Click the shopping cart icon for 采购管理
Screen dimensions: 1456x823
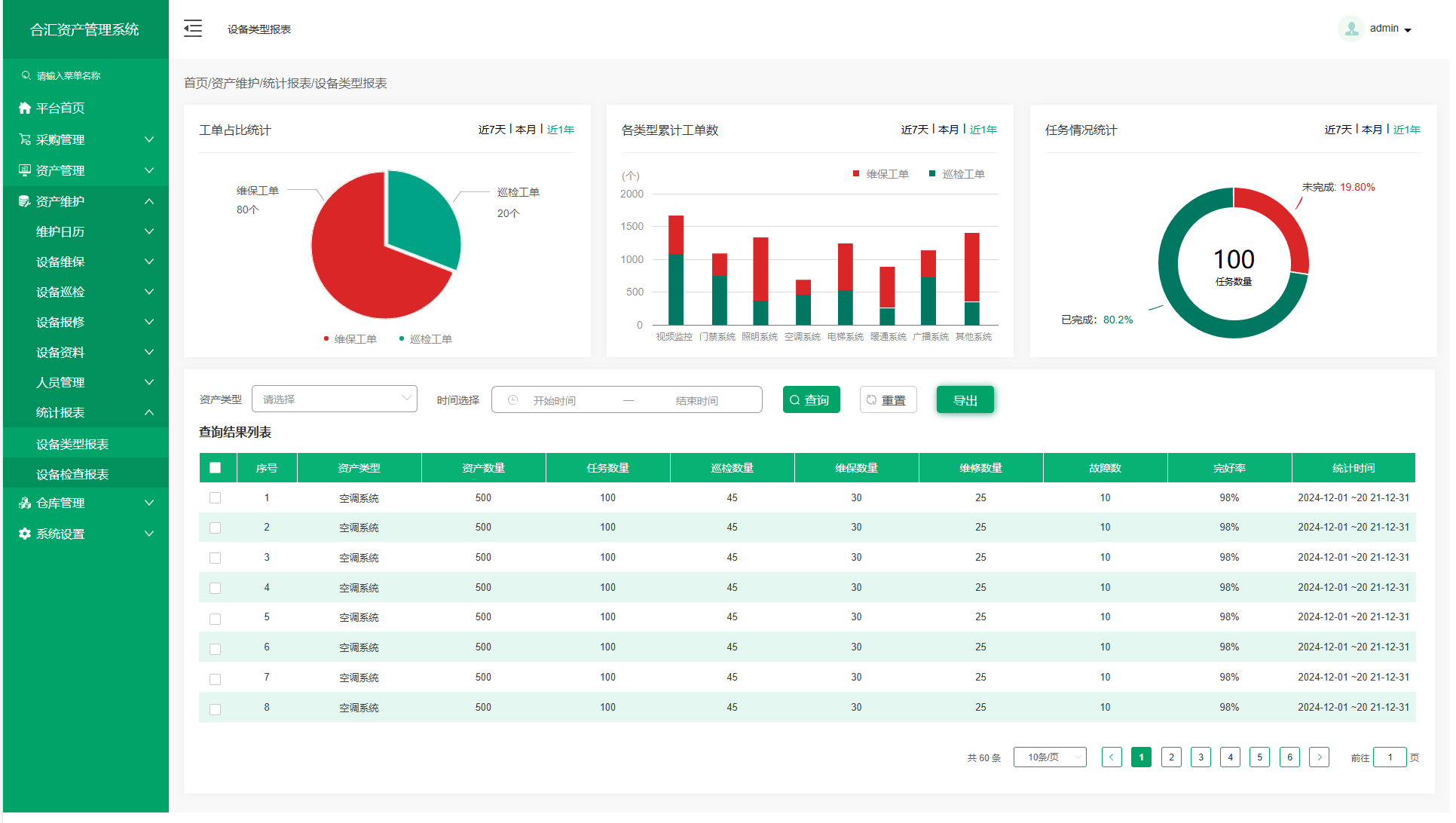(x=25, y=139)
